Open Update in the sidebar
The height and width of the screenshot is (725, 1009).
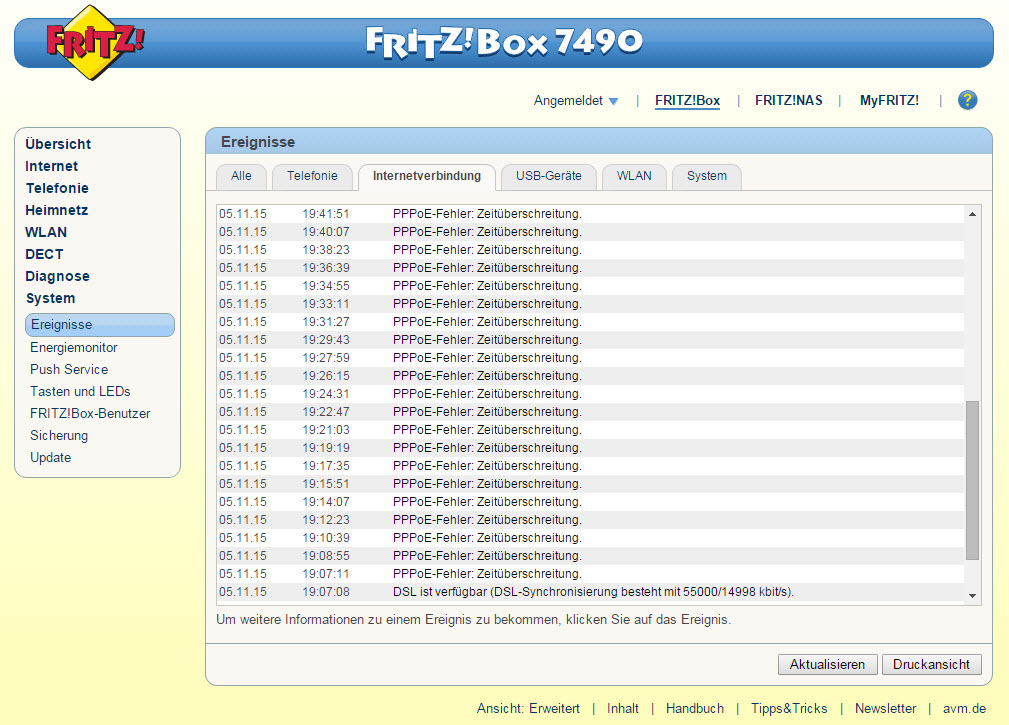pyautogui.click(x=50, y=457)
